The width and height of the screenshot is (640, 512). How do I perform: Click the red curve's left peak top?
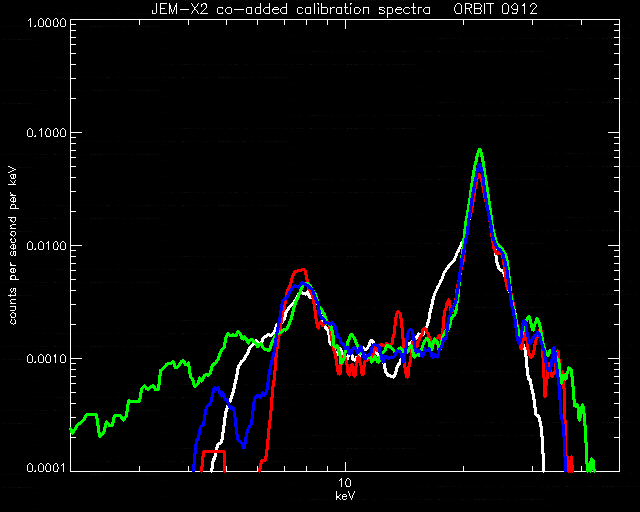point(301,270)
